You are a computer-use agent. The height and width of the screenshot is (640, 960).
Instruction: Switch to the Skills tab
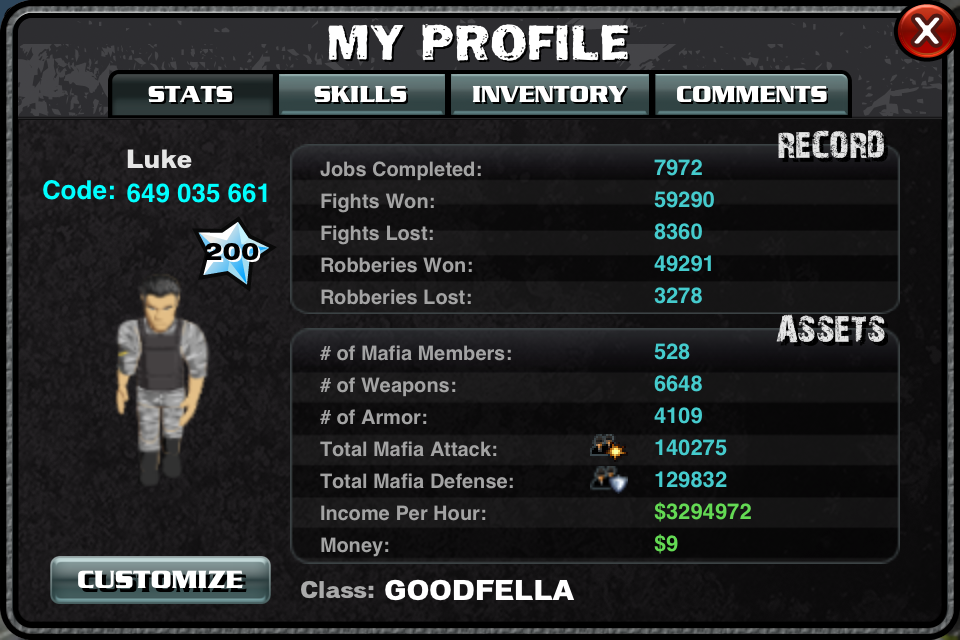(x=361, y=94)
